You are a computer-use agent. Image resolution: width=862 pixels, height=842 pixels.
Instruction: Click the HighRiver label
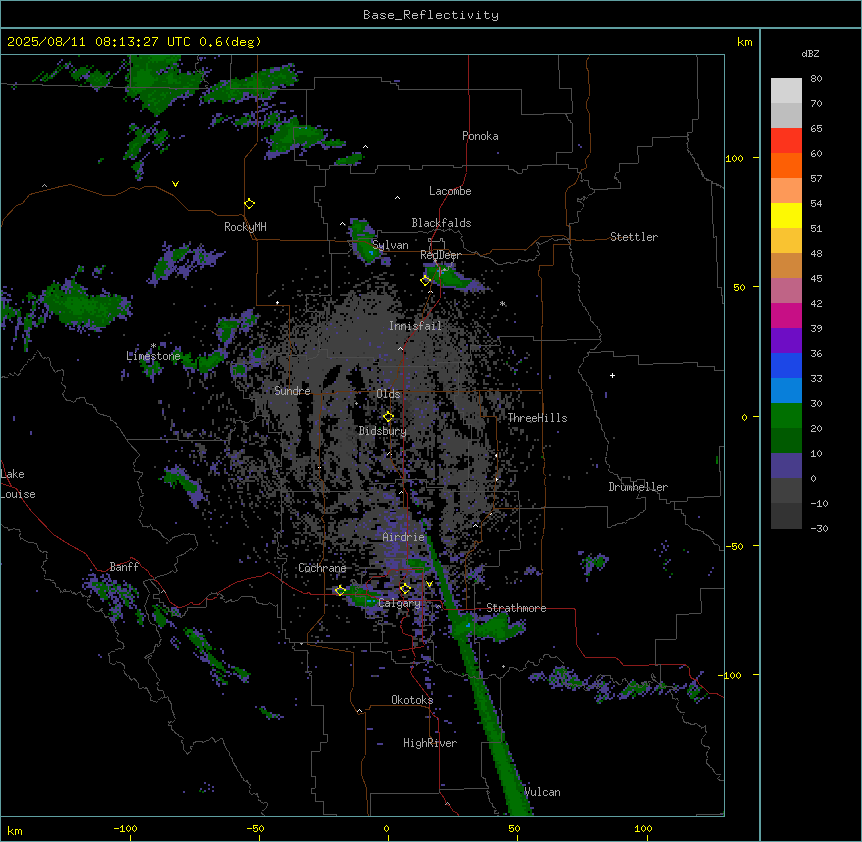(x=430, y=743)
